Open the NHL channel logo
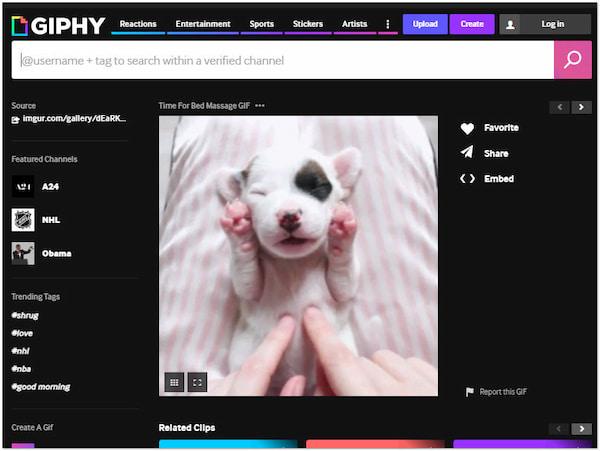Image resolution: width=600 pixels, height=451 pixels. point(23,220)
